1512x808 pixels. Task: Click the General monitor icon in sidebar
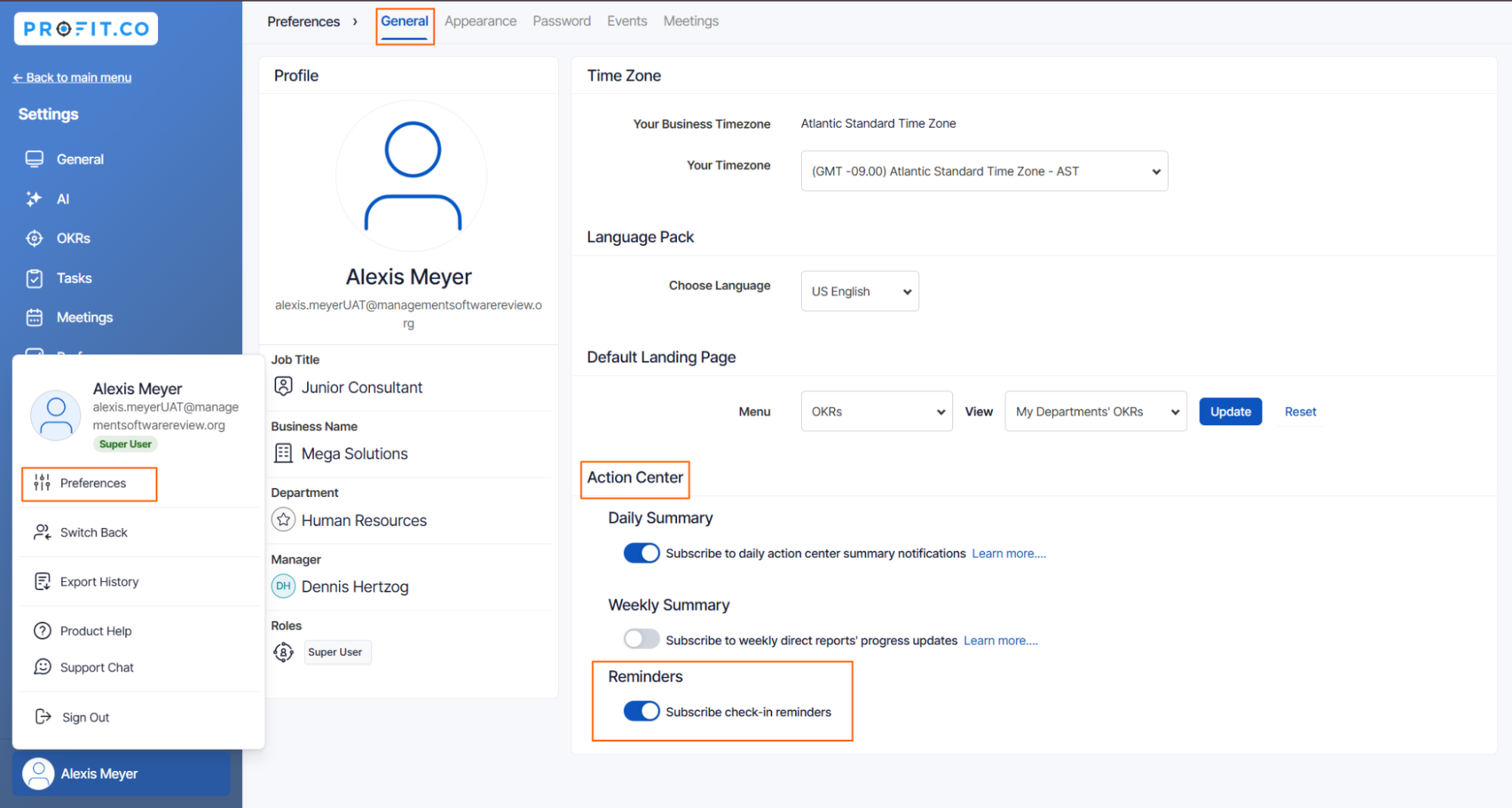34,159
